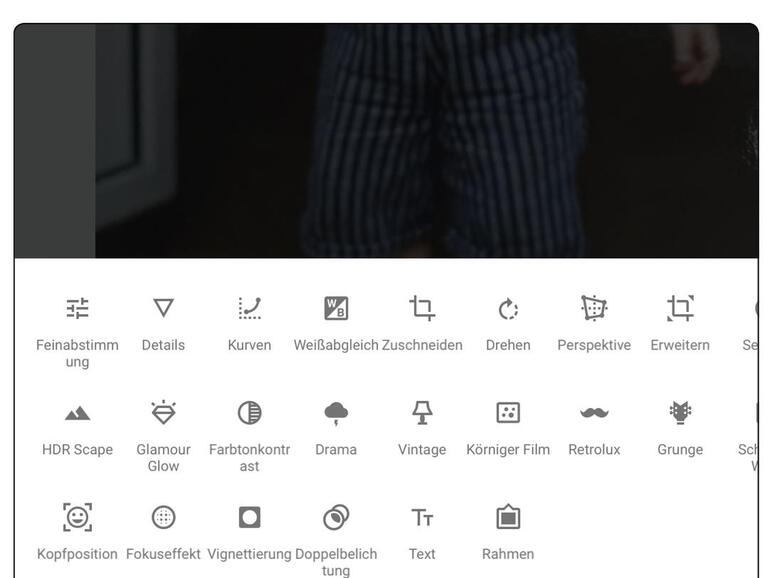Screen dimensions: 770x578
Task: Add a frame with Rahmen icon
Action: tap(508, 517)
